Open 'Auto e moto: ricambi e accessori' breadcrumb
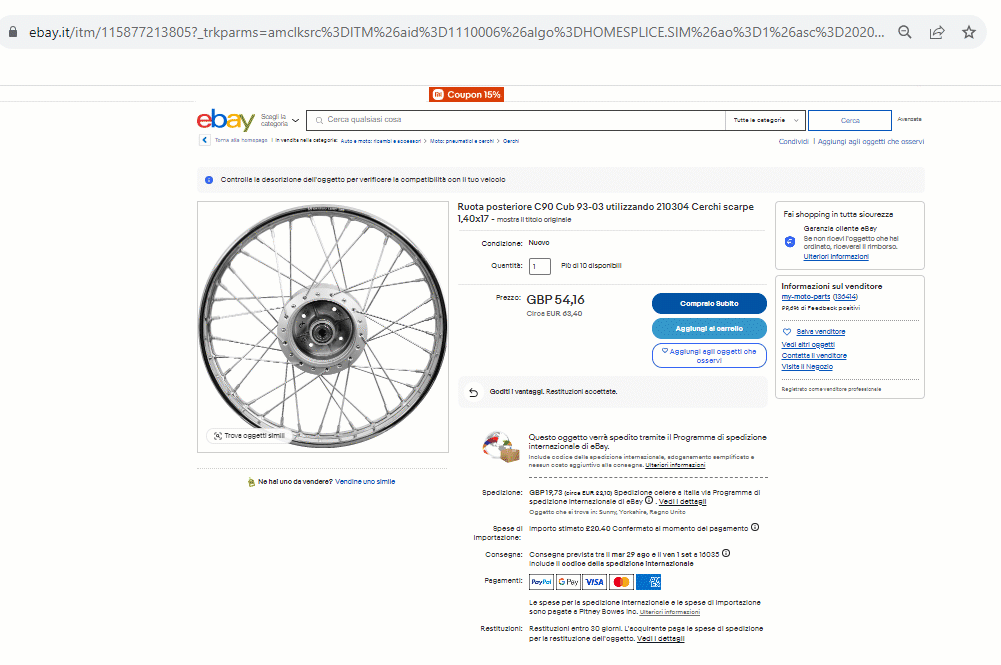1001x665 pixels. tap(381, 141)
